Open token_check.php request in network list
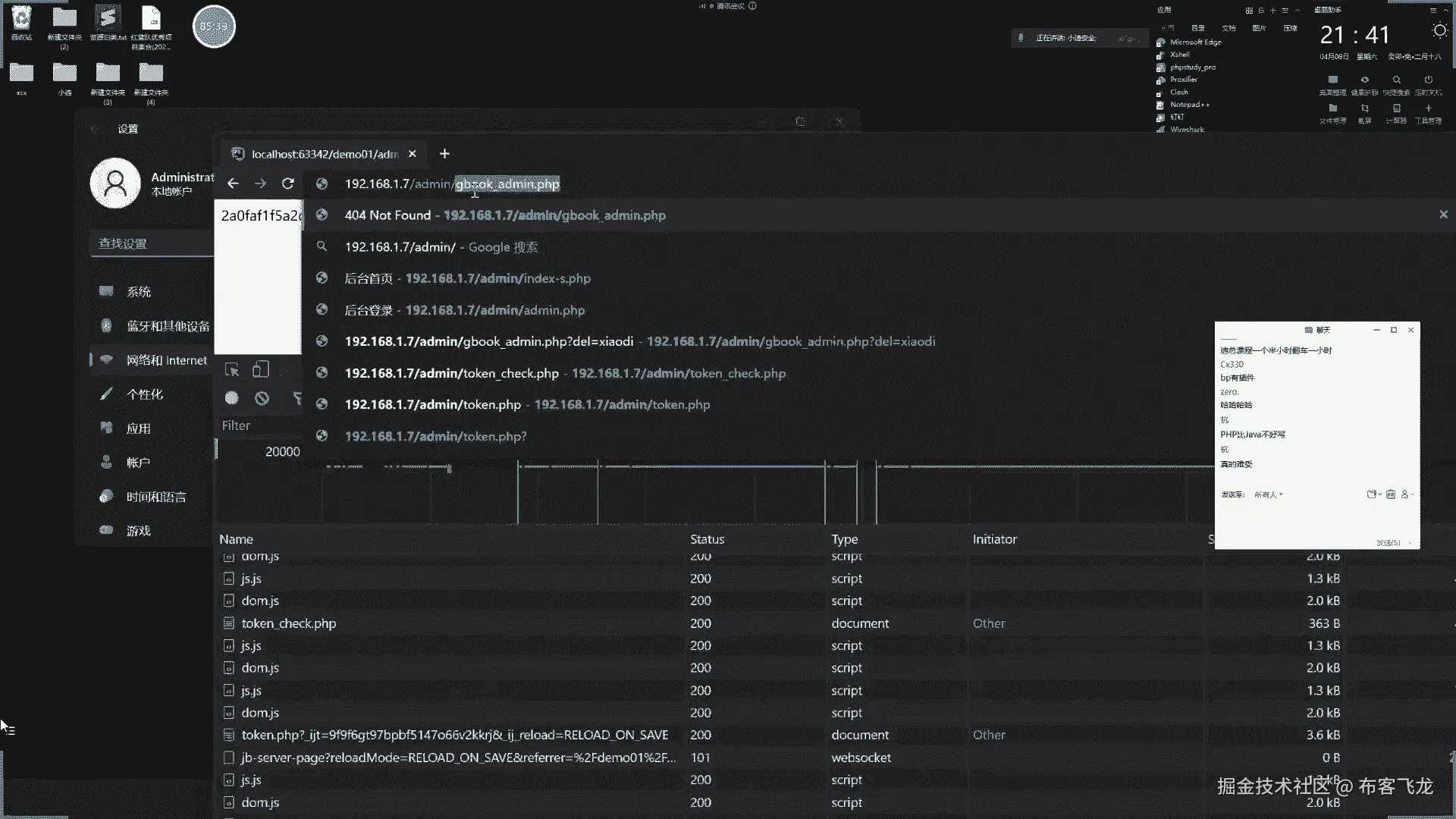The image size is (1456, 819). click(288, 623)
